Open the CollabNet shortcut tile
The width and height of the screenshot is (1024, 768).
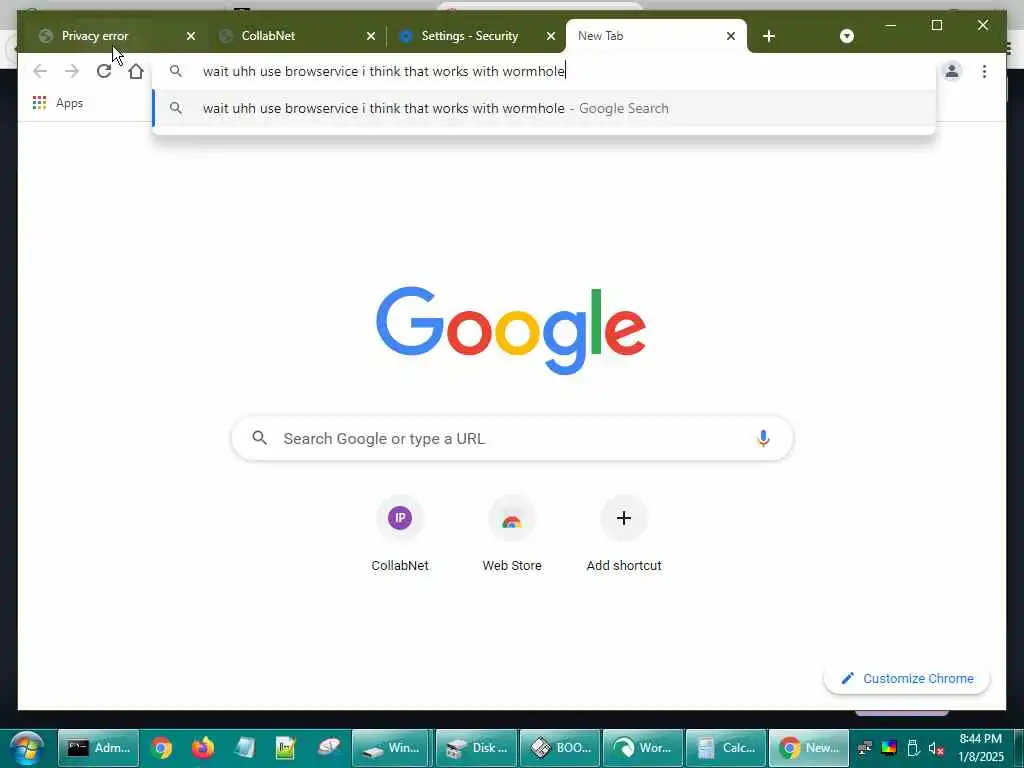[400, 534]
